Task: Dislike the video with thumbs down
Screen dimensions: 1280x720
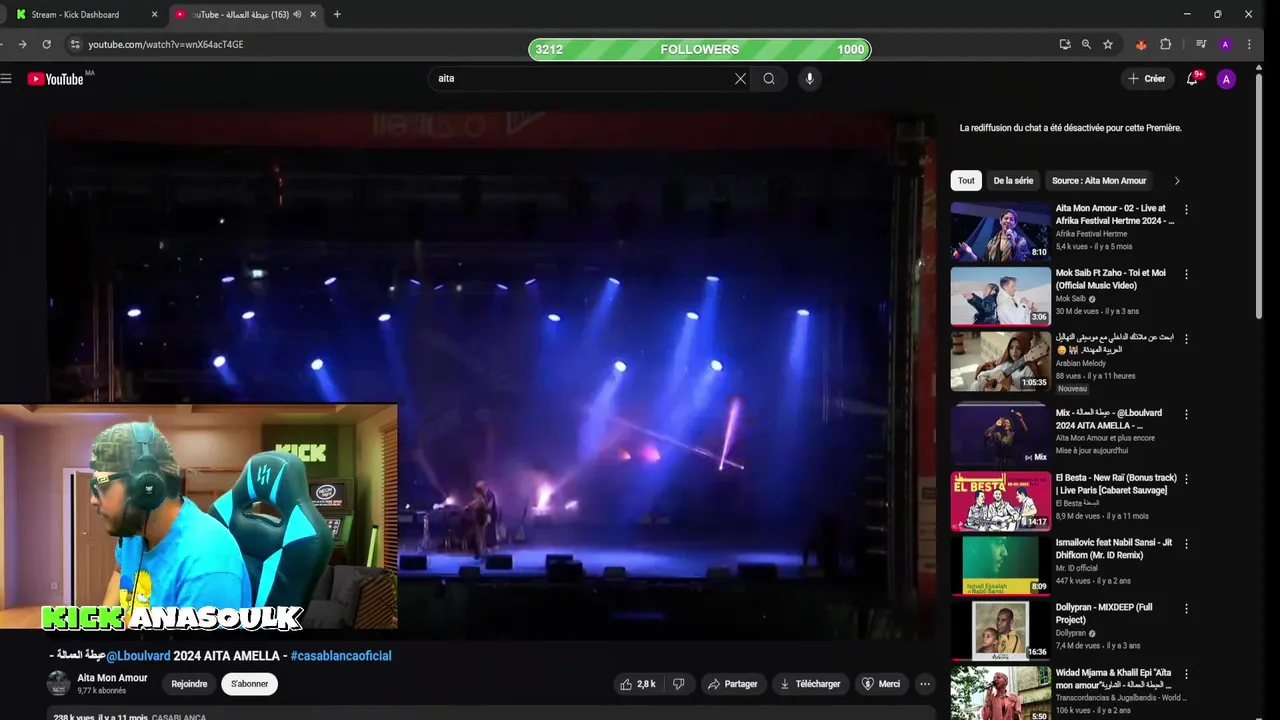Action: (678, 684)
